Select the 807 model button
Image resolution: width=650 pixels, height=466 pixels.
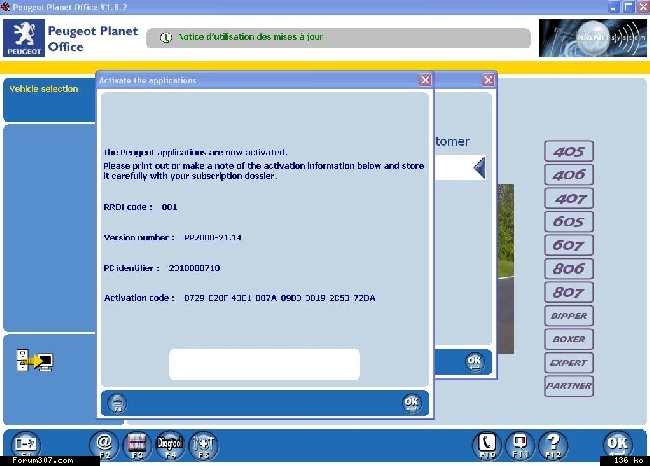tap(569, 292)
